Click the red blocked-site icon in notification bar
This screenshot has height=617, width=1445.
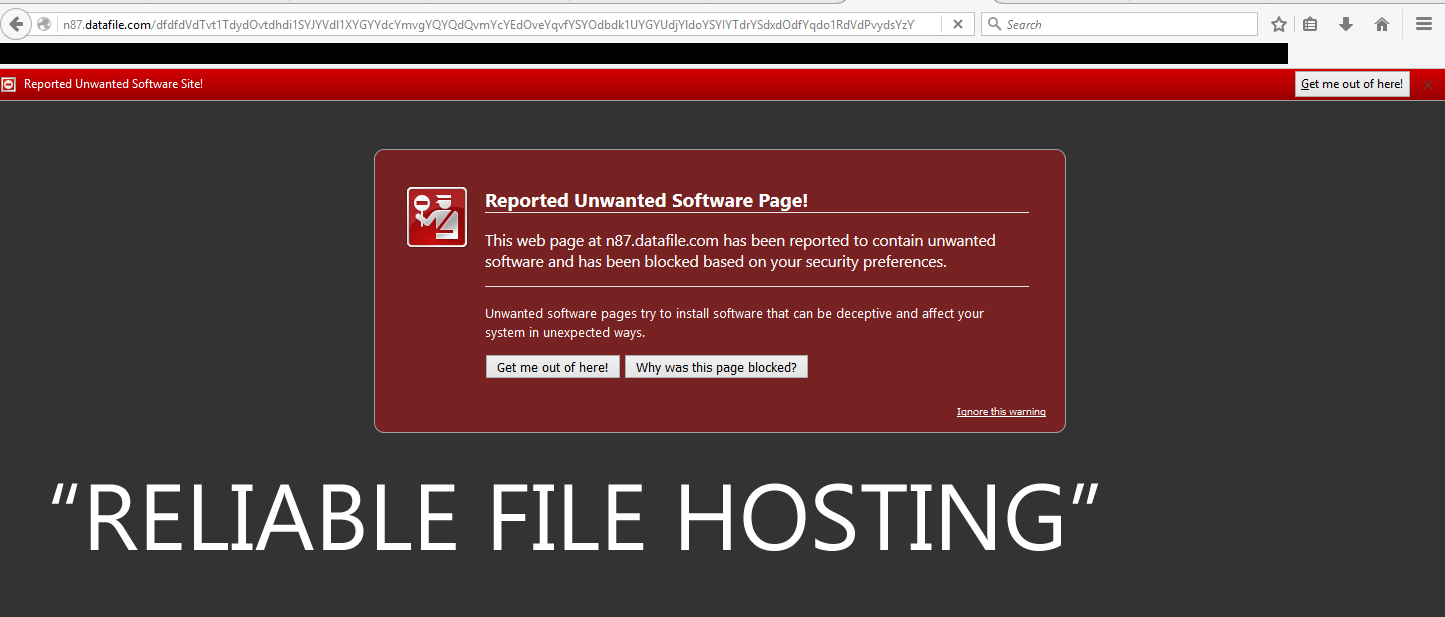click(9, 85)
